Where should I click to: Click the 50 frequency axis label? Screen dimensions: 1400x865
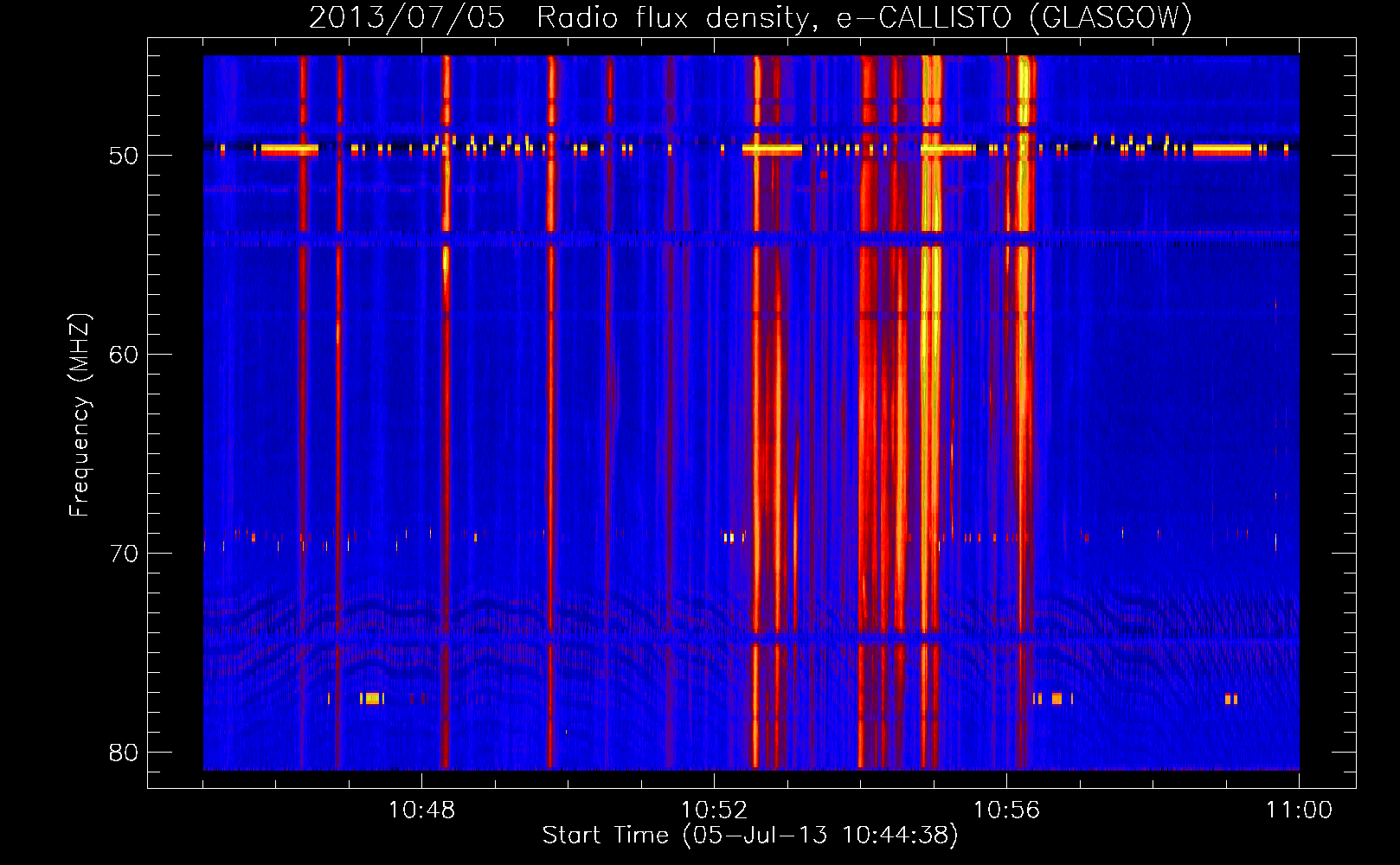(x=124, y=157)
